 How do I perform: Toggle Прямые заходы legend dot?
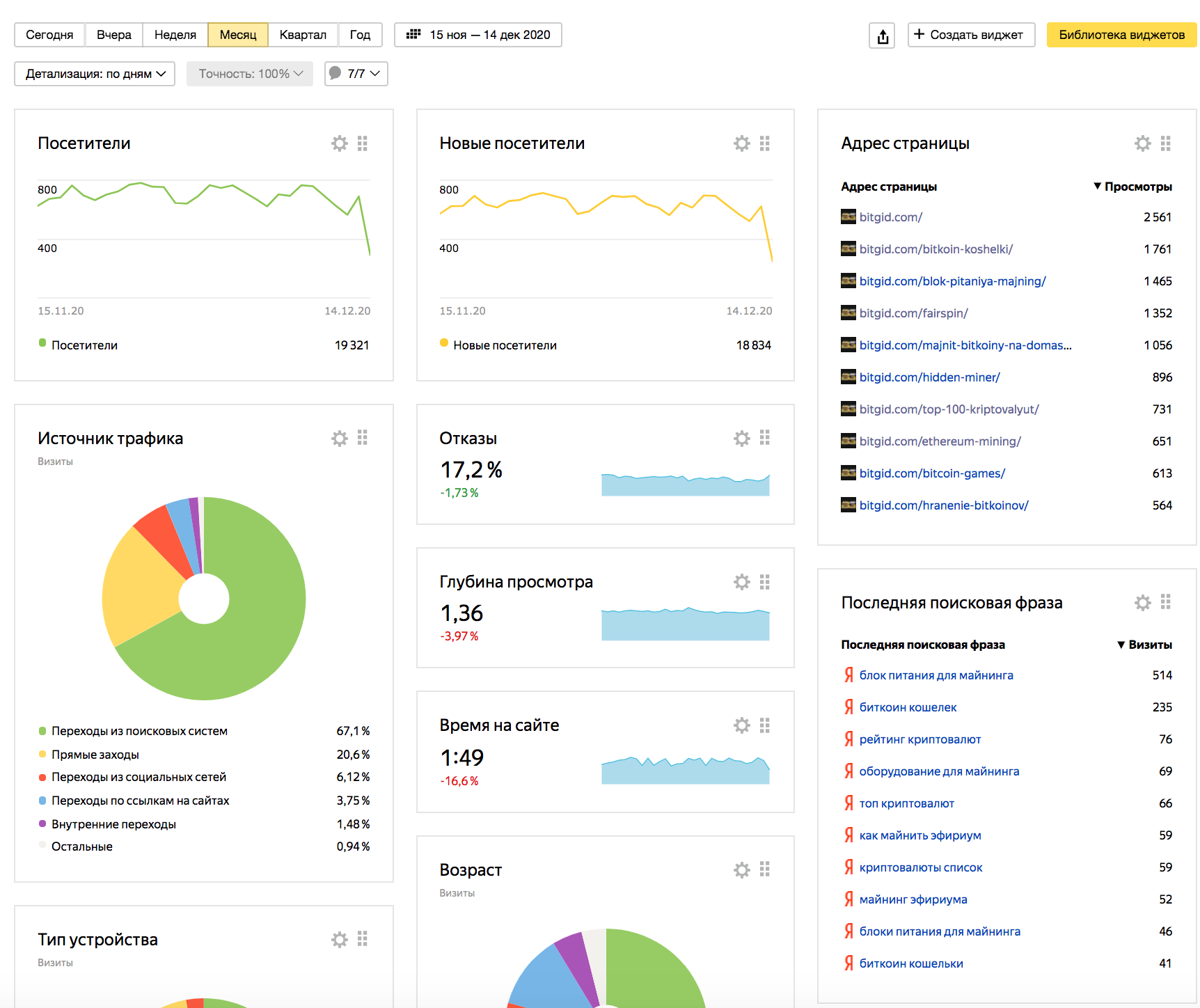(42, 754)
